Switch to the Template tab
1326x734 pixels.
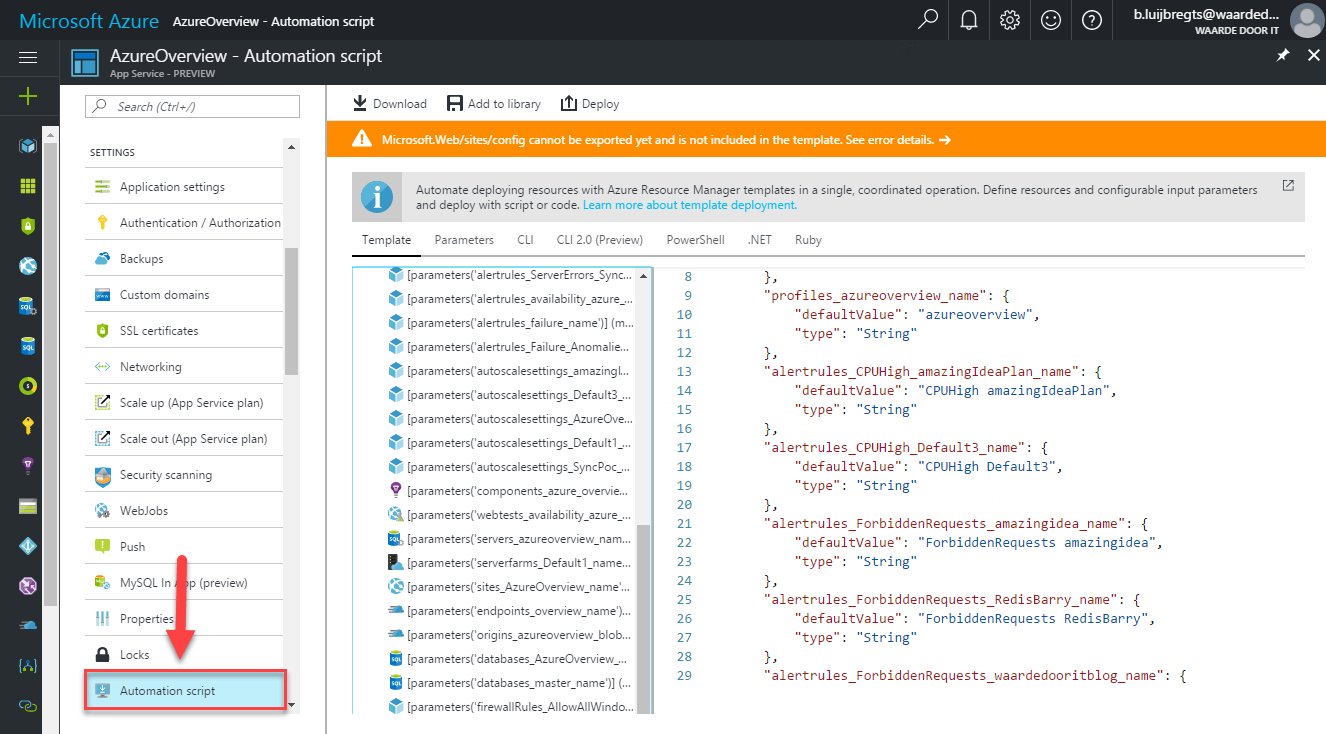pos(386,240)
